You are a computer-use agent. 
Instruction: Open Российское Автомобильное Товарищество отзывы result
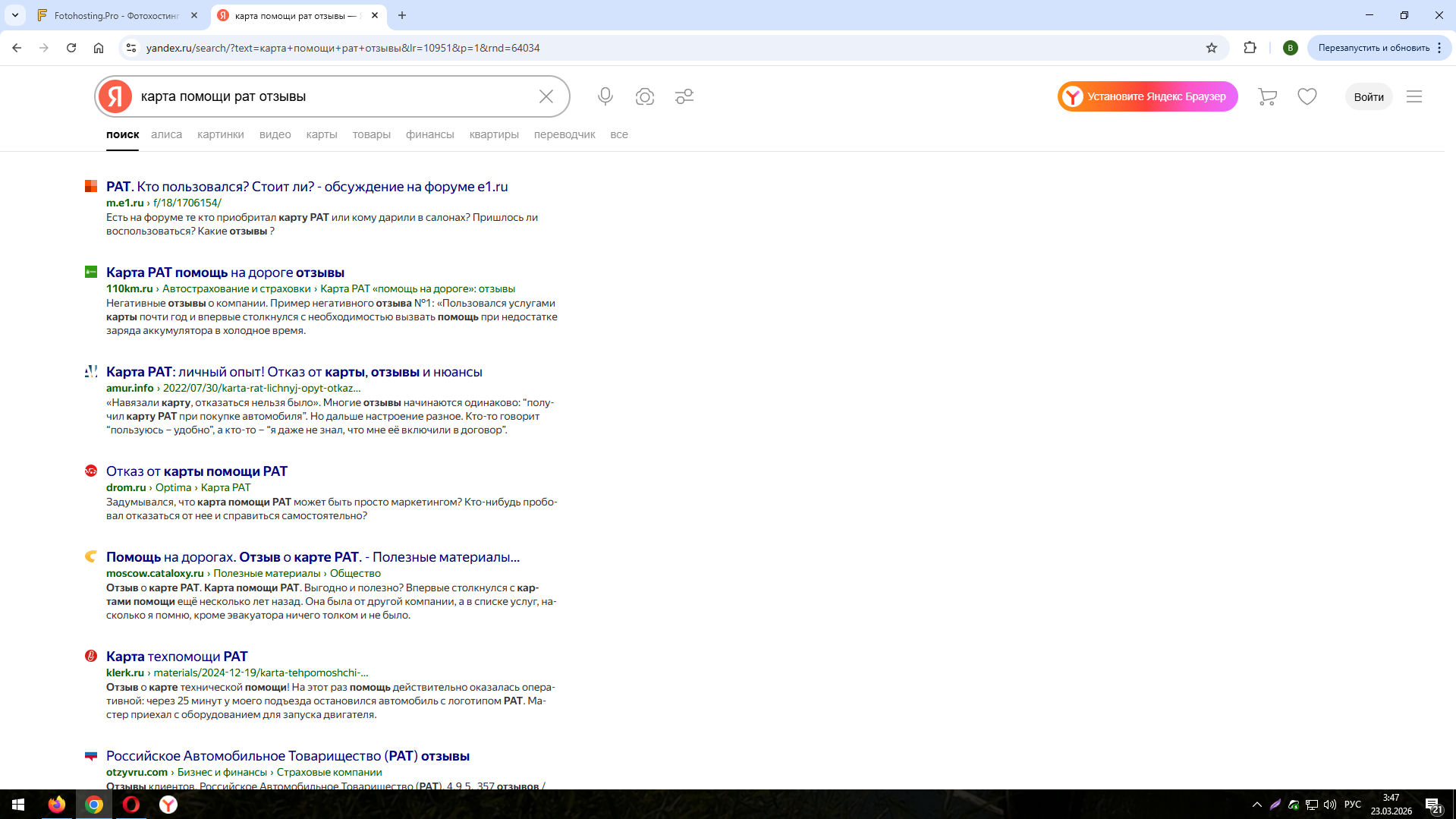click(x=288, y=756)
